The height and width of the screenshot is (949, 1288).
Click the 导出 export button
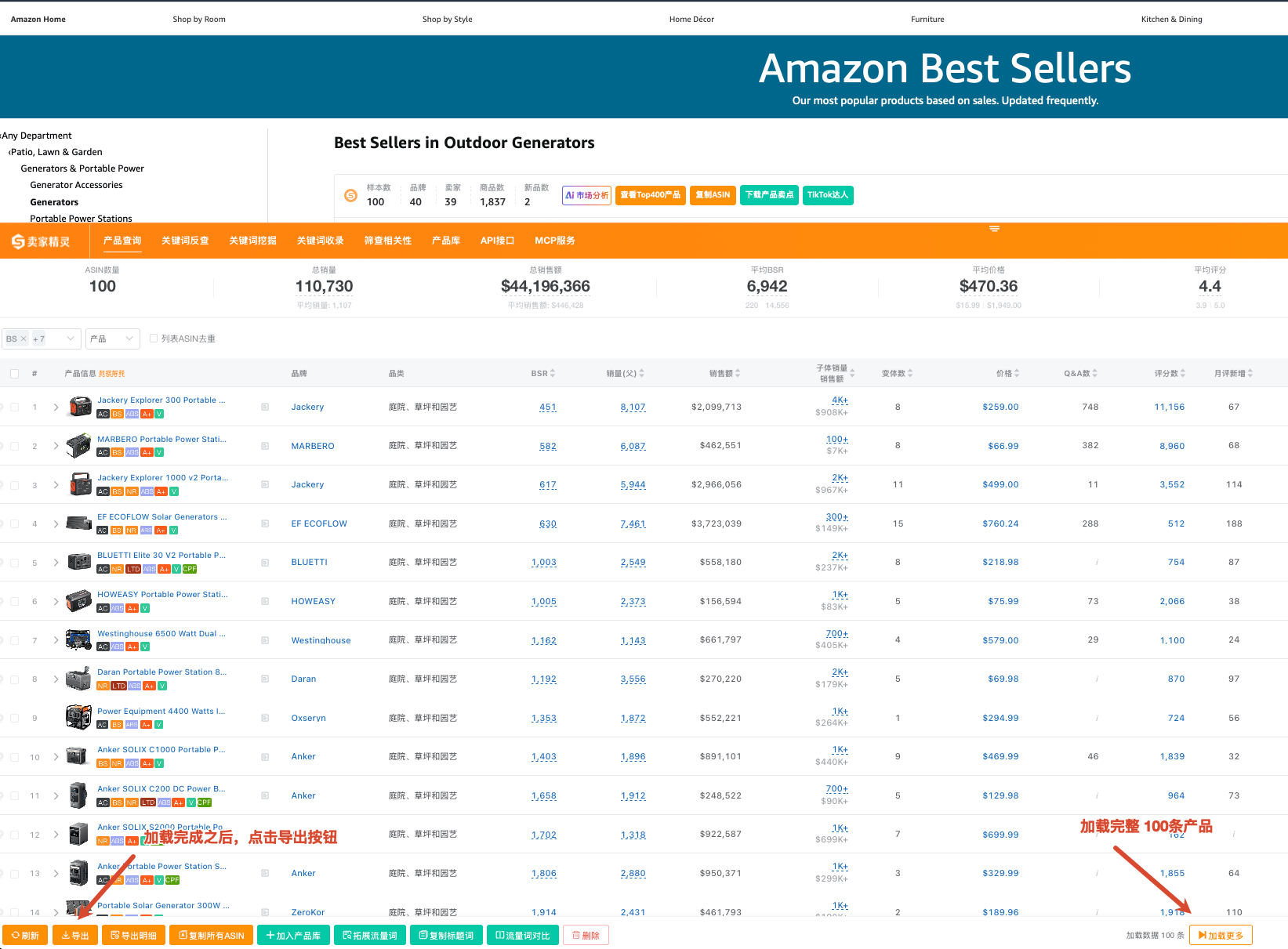pyautogui.click(x=75, y=936)
